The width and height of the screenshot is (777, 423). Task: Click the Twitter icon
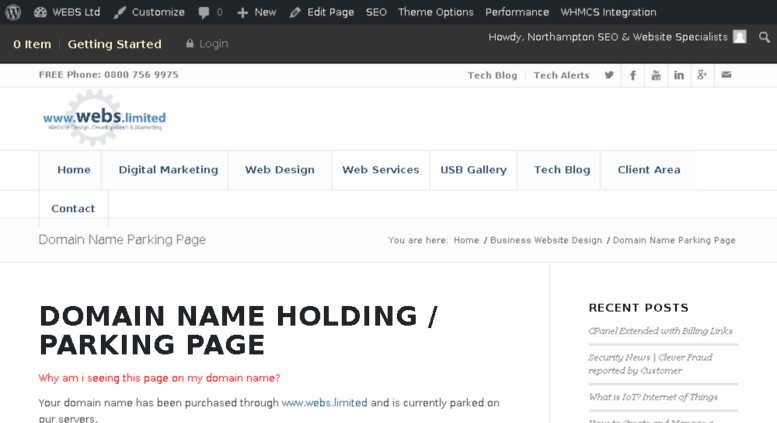tap(609, 75)
